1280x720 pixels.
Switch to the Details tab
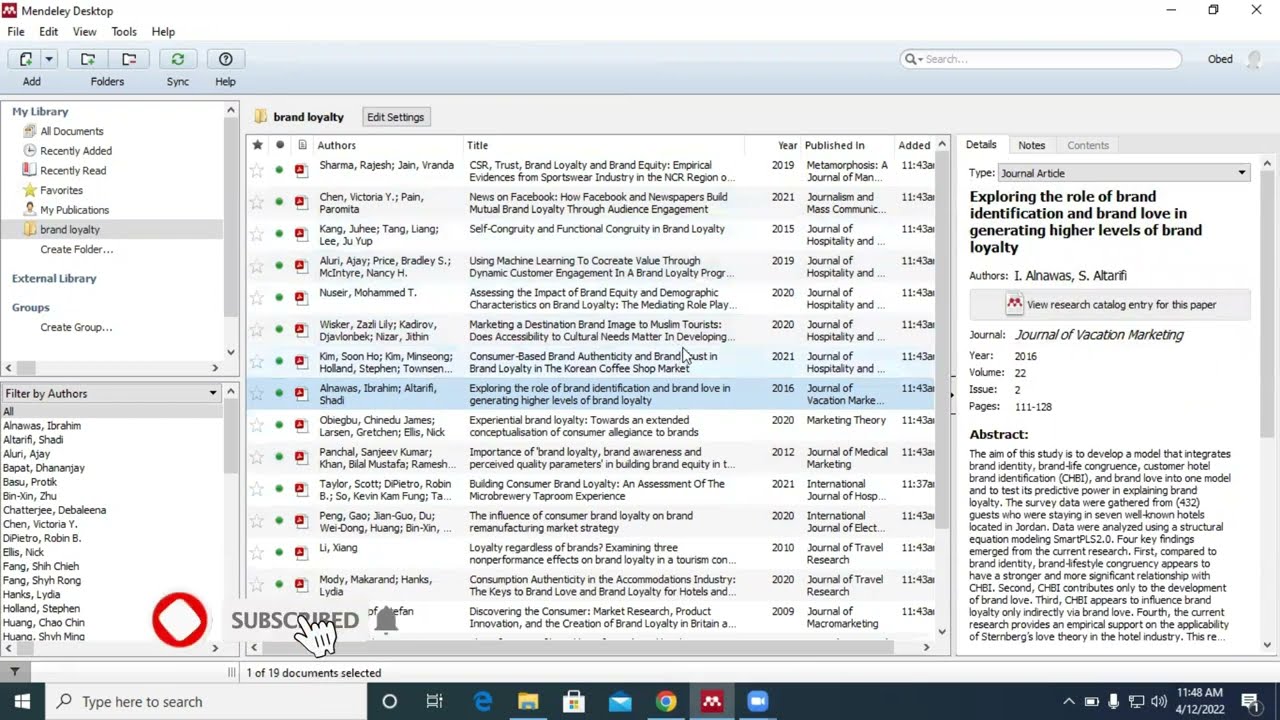tap(981, 145)
